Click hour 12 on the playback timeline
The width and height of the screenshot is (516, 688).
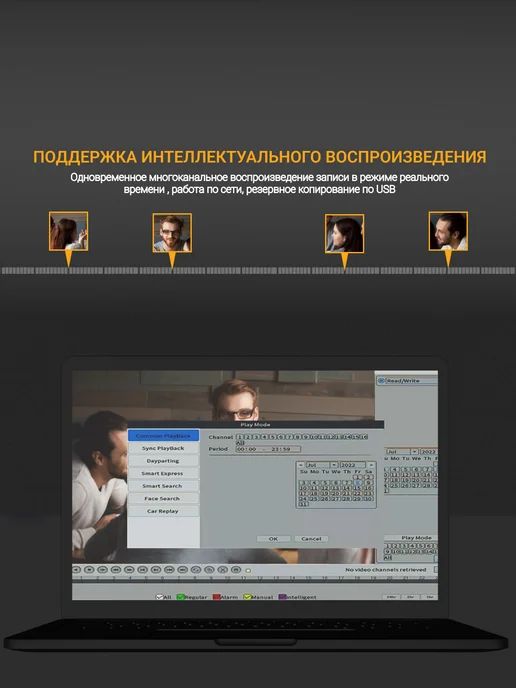pos(260,579)
